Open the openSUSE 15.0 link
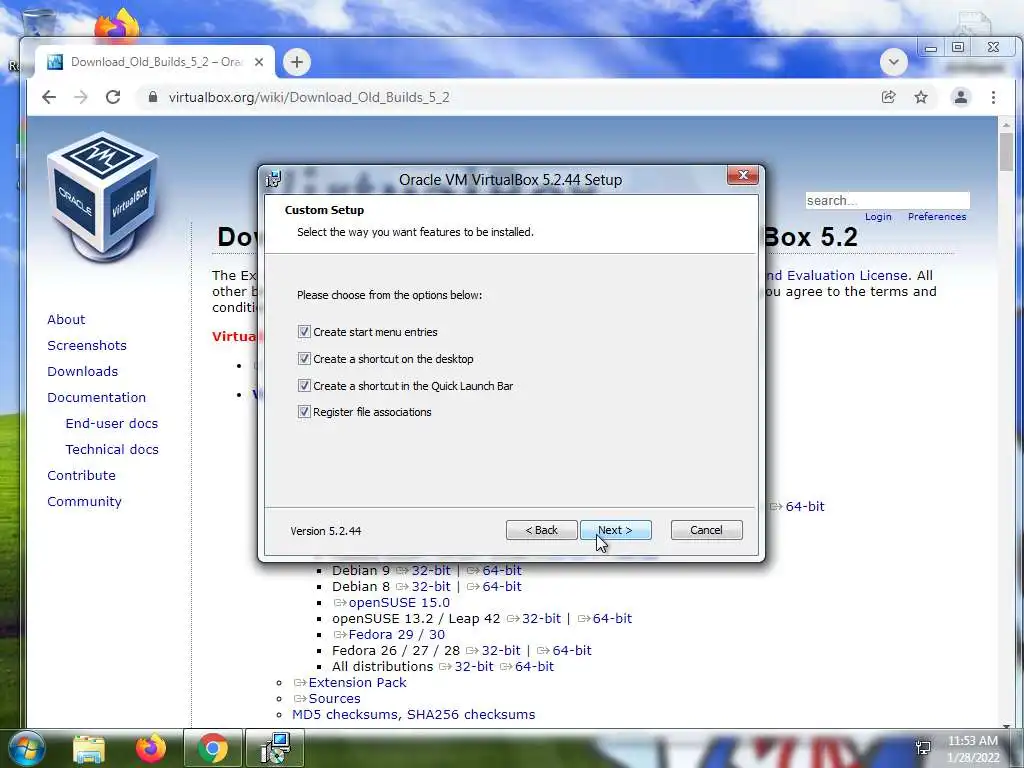The width and height of the screenshot is (1024, 768). (x=399, y=602)
